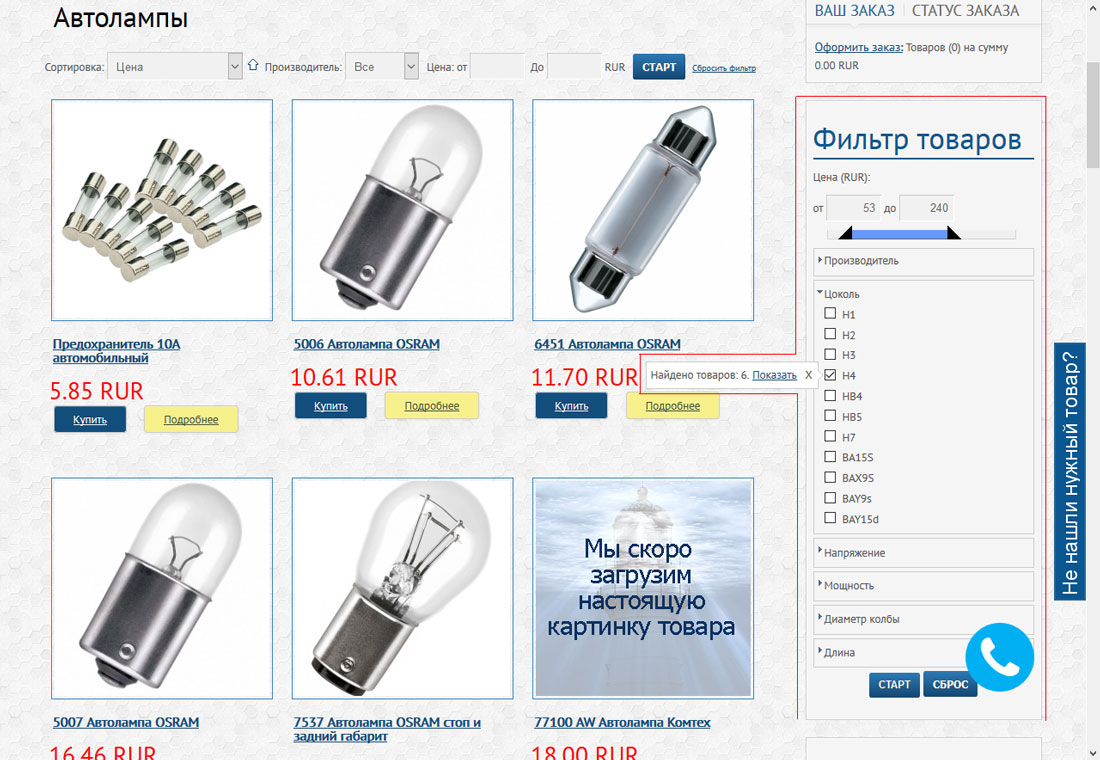
Task: Expand the Мощность filter section
Action: coord(923,585)
